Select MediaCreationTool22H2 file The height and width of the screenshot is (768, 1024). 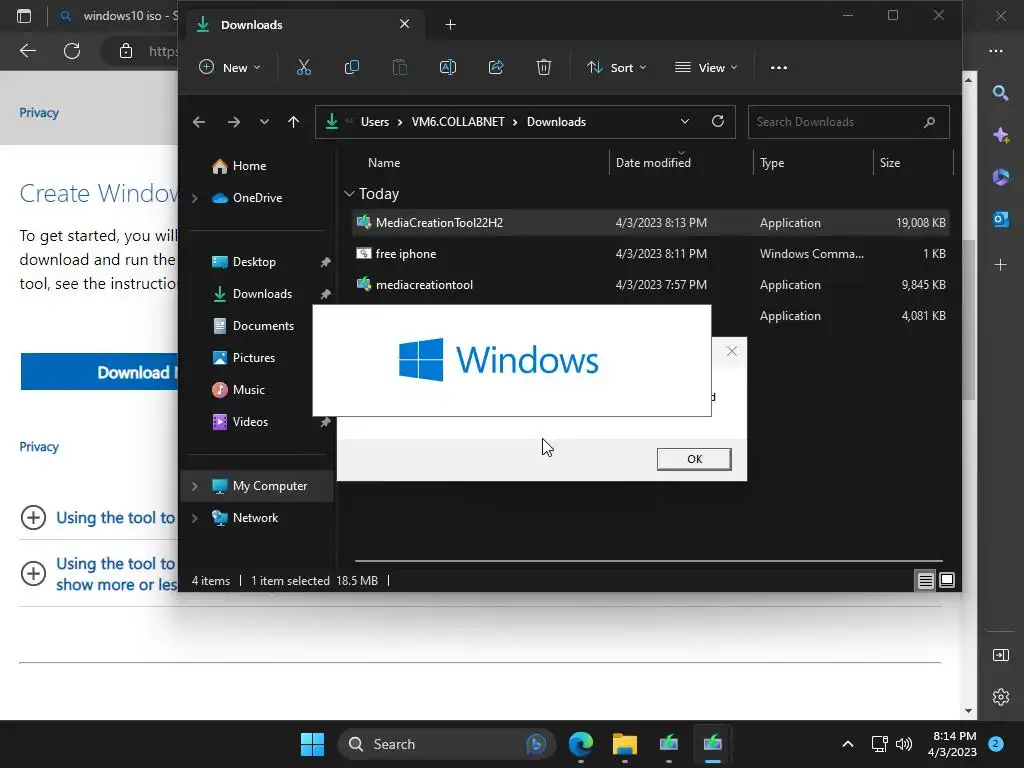(650, 223)
